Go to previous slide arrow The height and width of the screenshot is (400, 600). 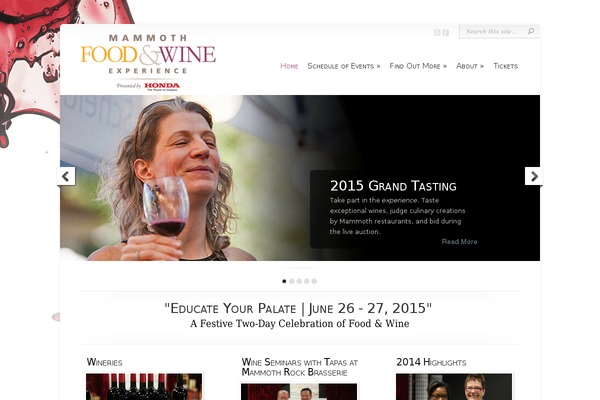coord(66,176)
